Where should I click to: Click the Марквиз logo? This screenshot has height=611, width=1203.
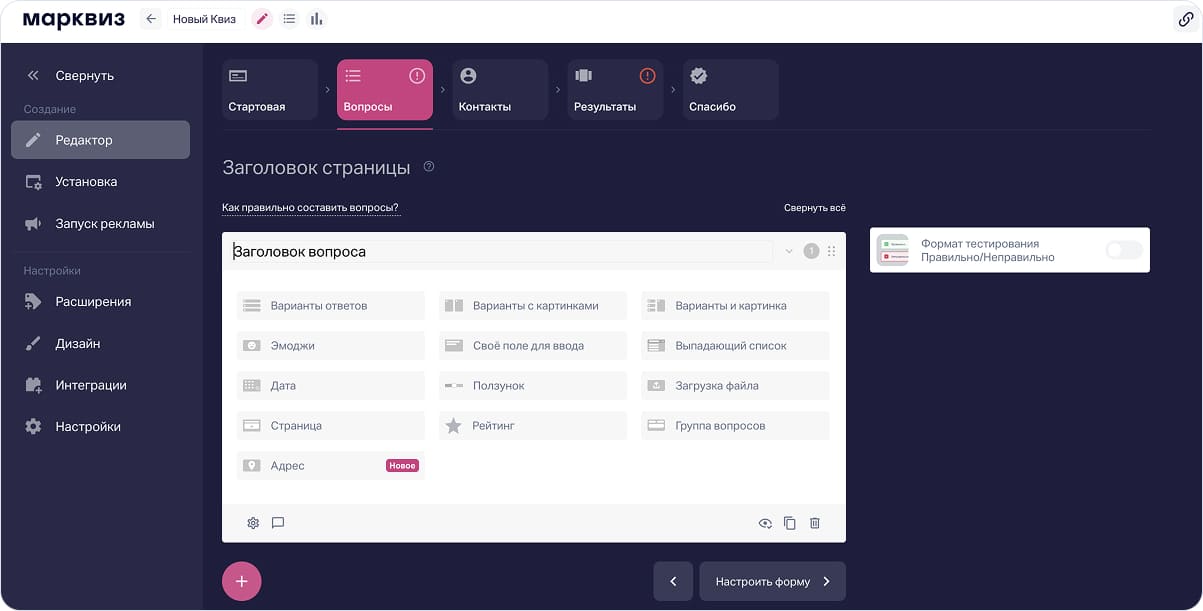(x=74, y=20)
